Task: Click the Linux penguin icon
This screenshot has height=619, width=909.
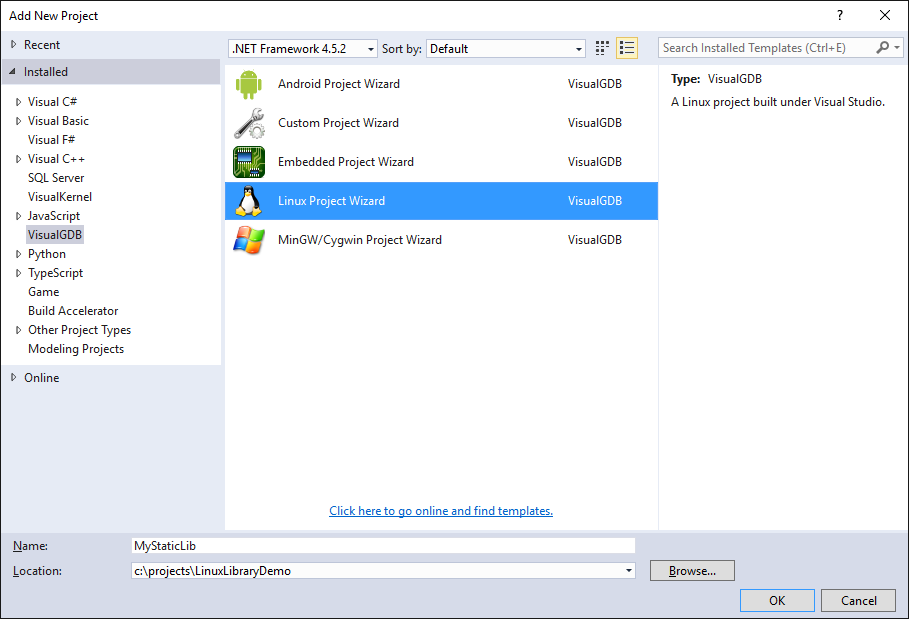Action: pyautogui.click(x=248, y=201)
